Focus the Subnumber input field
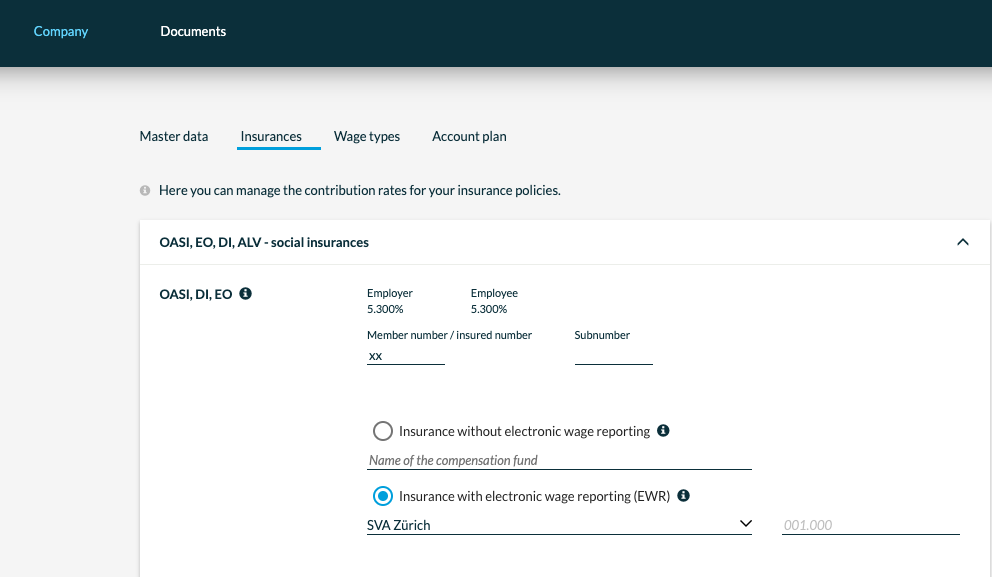The width and height of the screenshot is (992, 577). pos(614,356)
